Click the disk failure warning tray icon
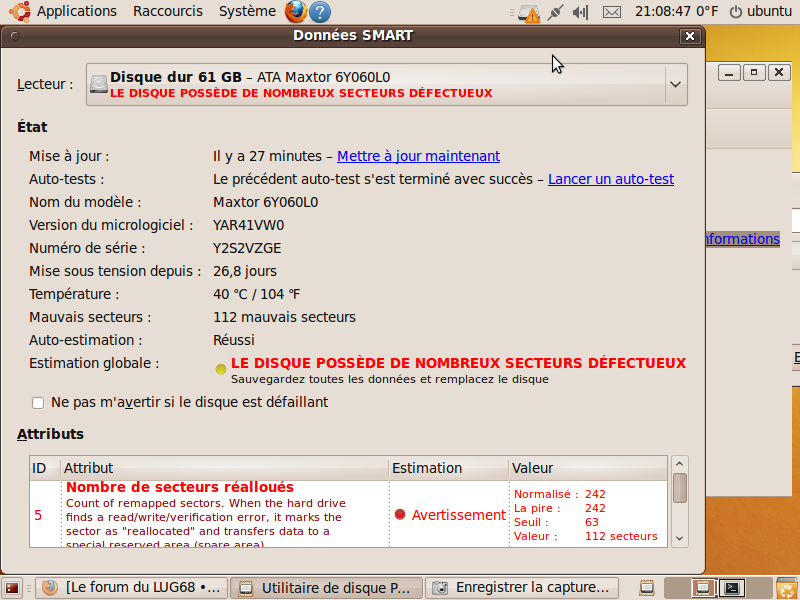This screenshot has width=800, height=600. [x=529, y=12]
